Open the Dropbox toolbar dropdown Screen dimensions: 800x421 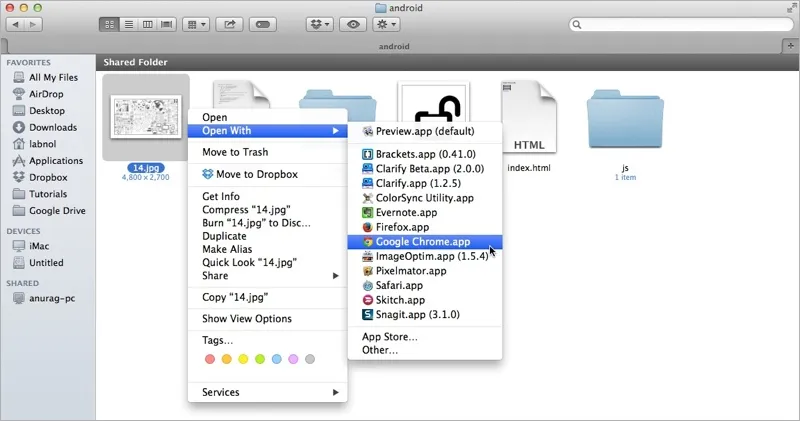(x=319, y=24)
